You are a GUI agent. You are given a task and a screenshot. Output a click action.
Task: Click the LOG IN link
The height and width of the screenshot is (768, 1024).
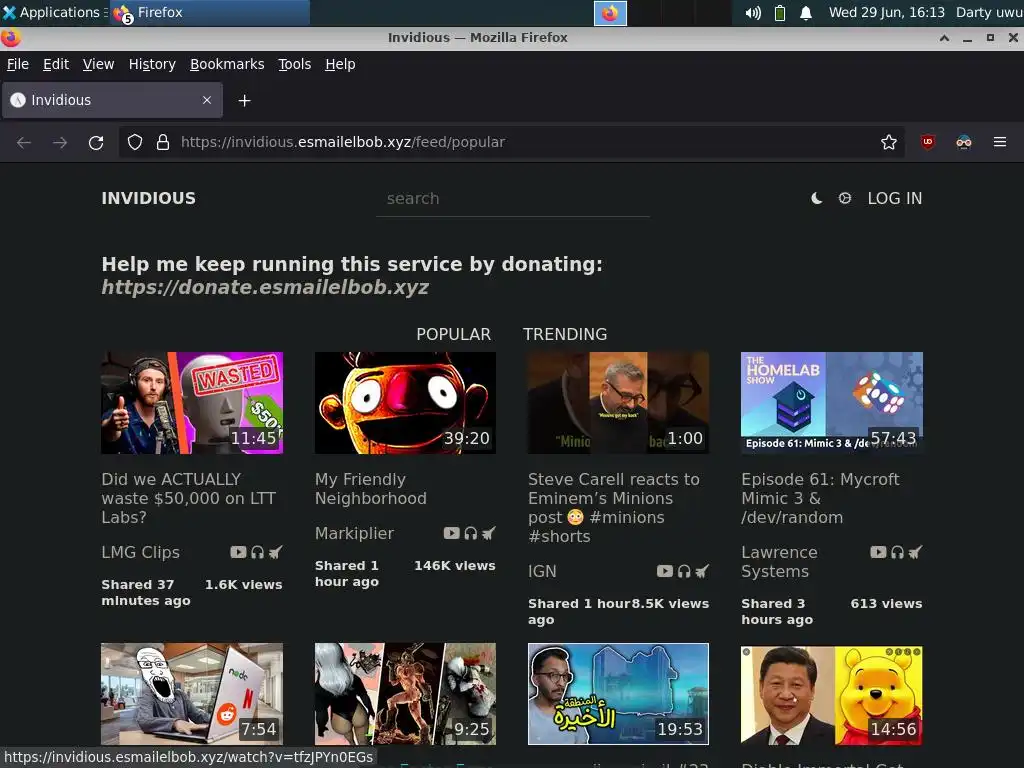point(895,199)
